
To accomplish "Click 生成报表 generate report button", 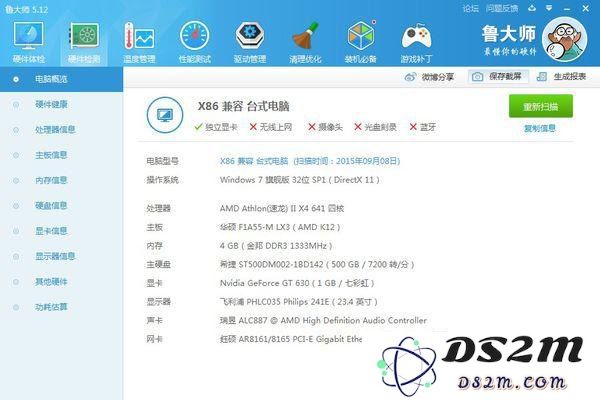I will pos(561,77).
